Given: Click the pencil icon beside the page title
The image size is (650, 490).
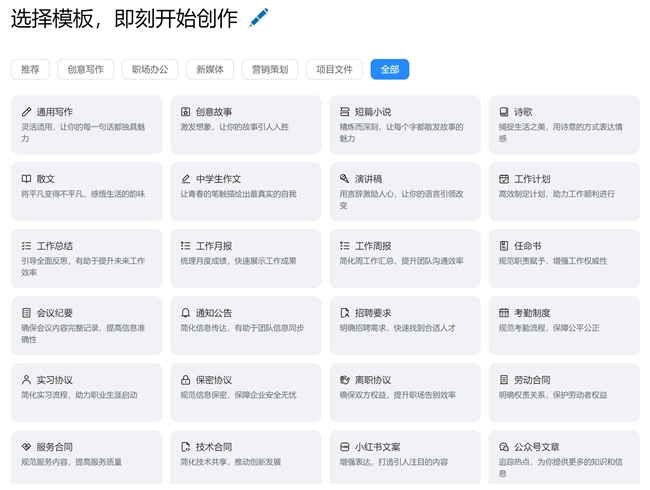Looking at the screenshot, I should [258, 18].
